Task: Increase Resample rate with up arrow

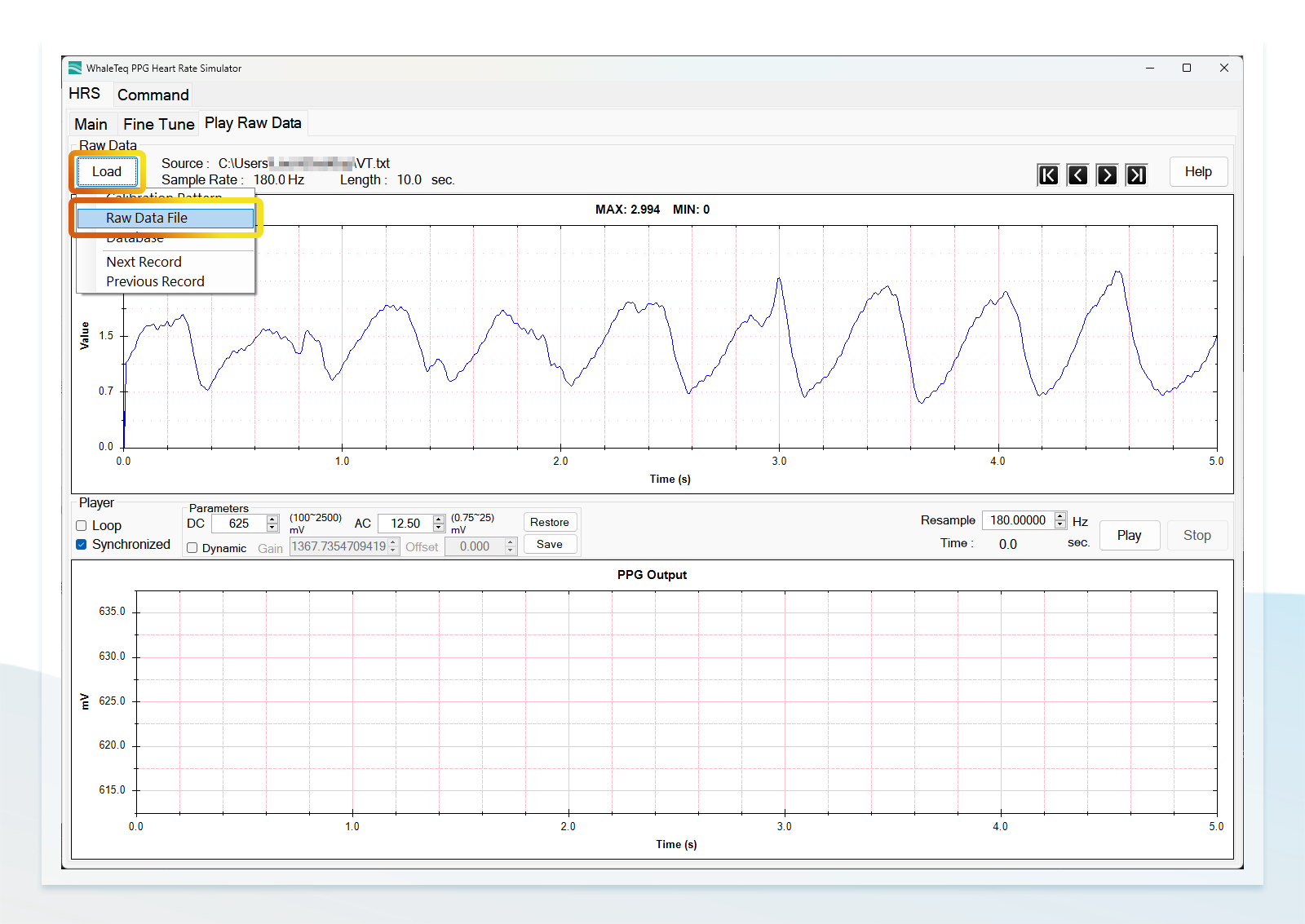Action: coord(1059,515)
